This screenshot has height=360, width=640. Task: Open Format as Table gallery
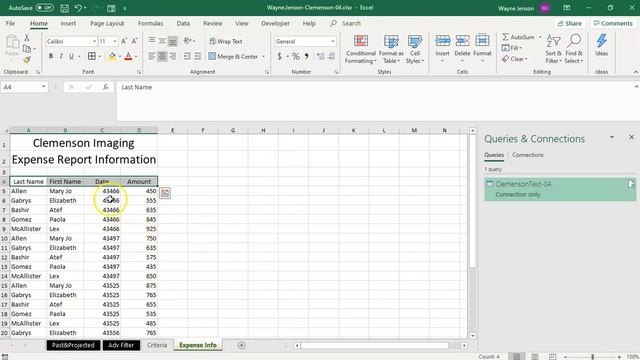tap(391, 49)
